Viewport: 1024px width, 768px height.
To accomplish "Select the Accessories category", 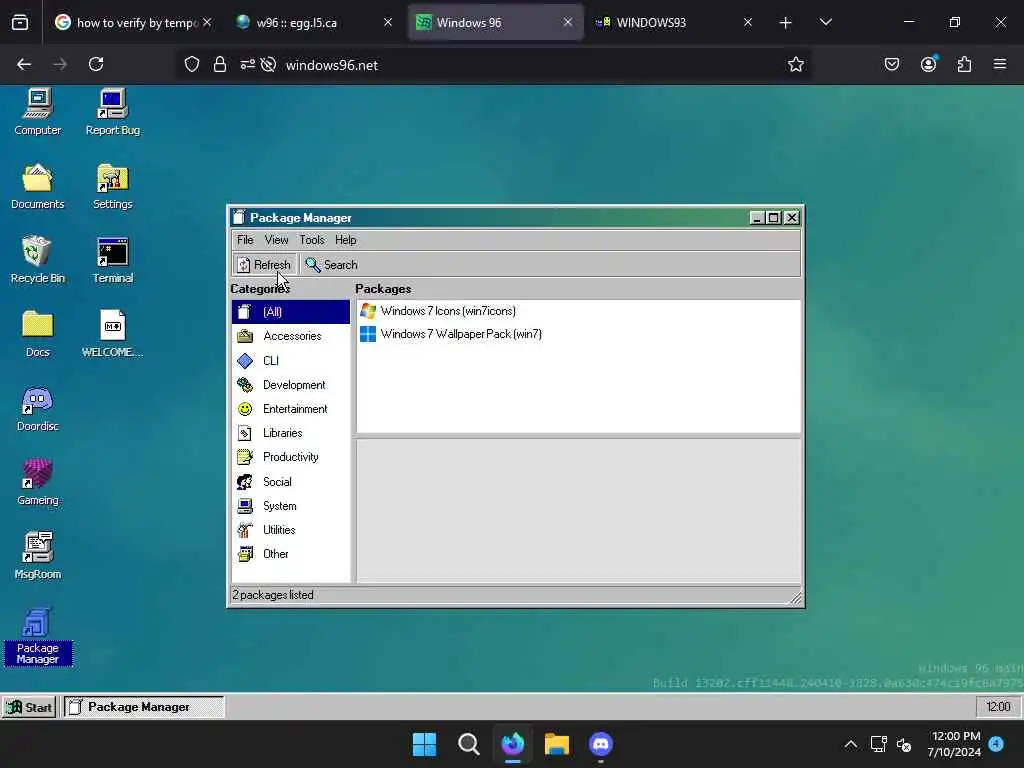I will (x=291, y=336).
